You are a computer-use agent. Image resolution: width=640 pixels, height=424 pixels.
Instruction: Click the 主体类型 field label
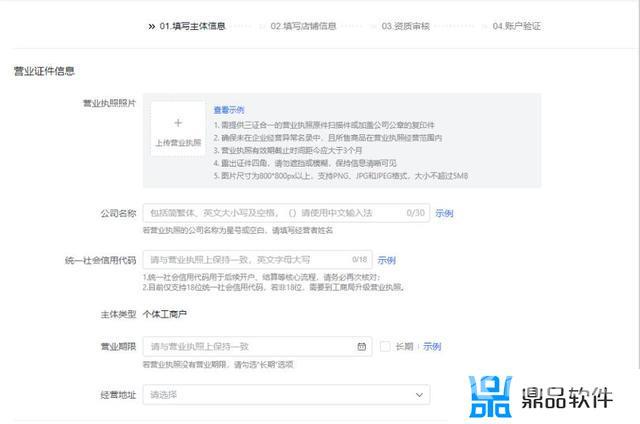pyautogui.click(x=118, y=314)
